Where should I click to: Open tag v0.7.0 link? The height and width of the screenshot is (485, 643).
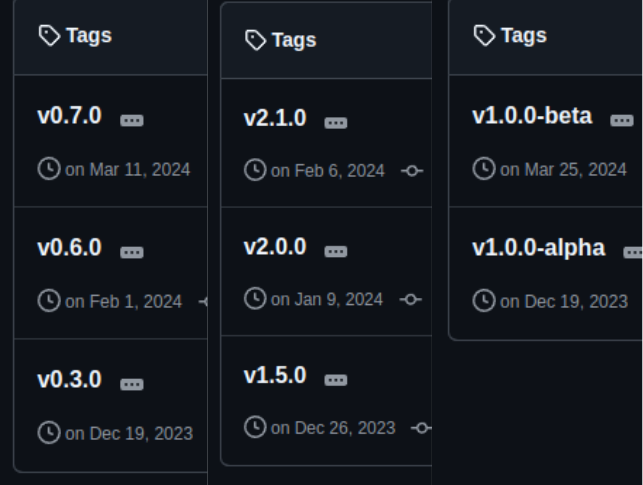click(x=69, y=116)
